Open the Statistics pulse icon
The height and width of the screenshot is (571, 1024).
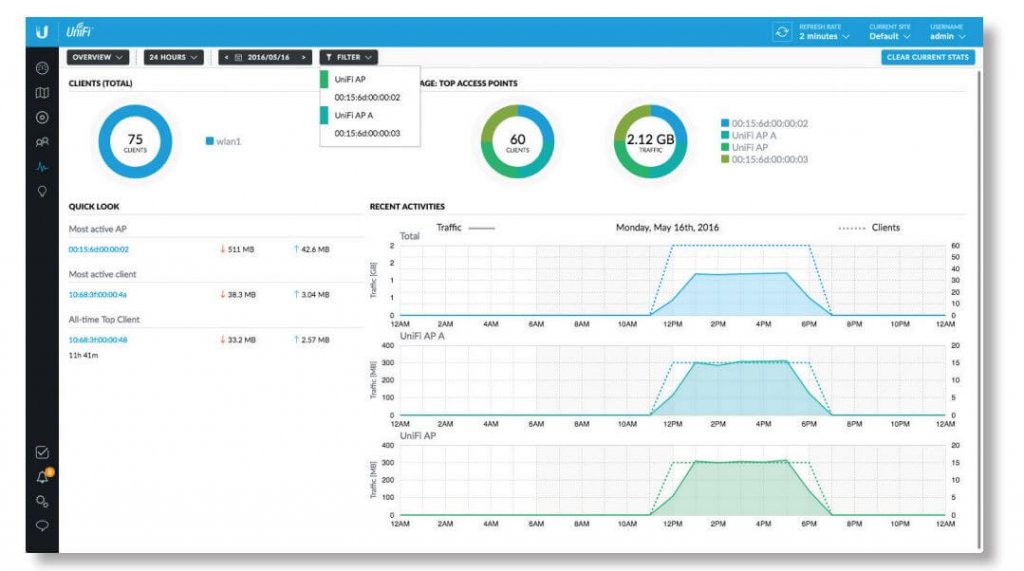point(42,167)
